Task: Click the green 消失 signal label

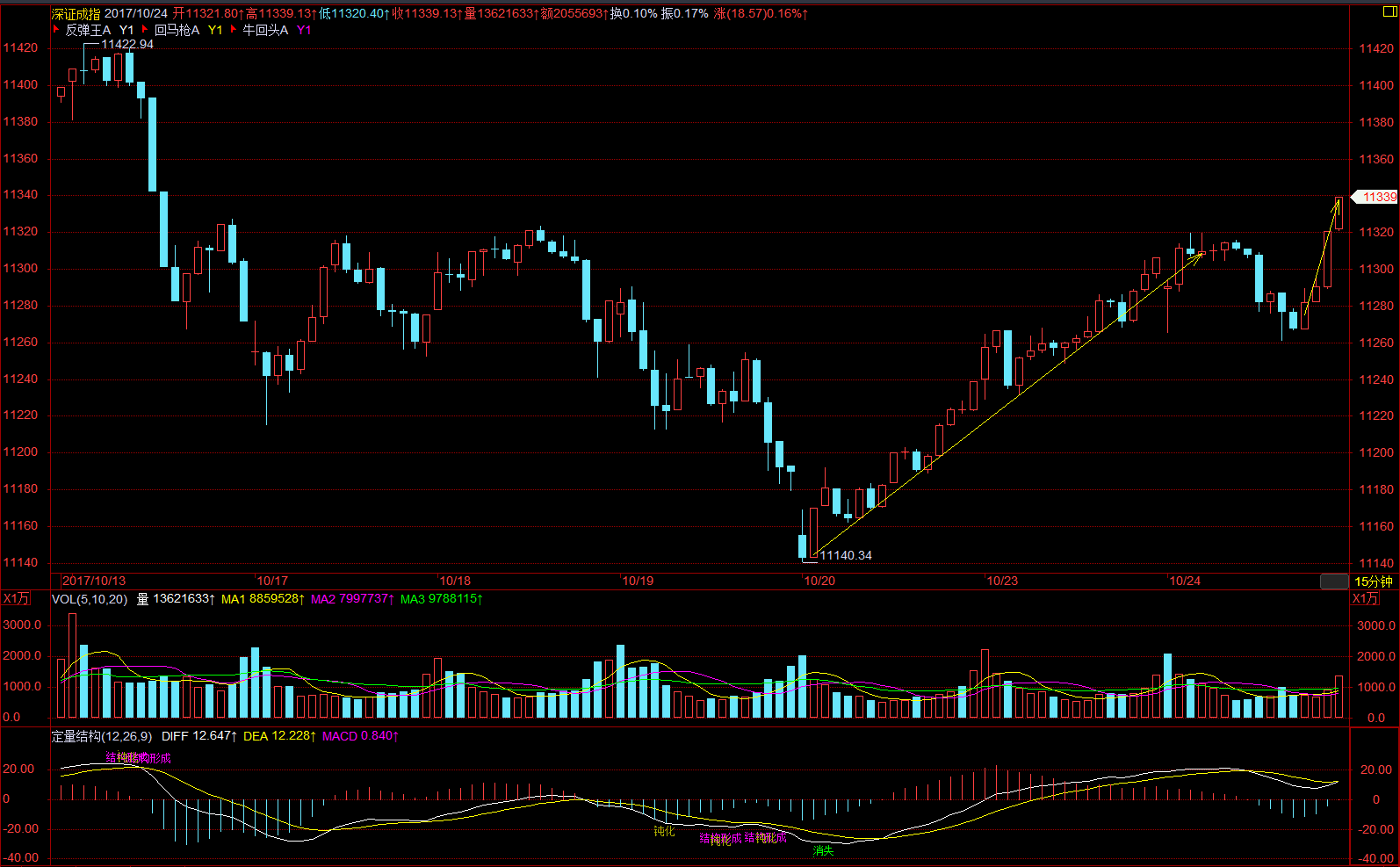Action: click(x=823, y=850)
